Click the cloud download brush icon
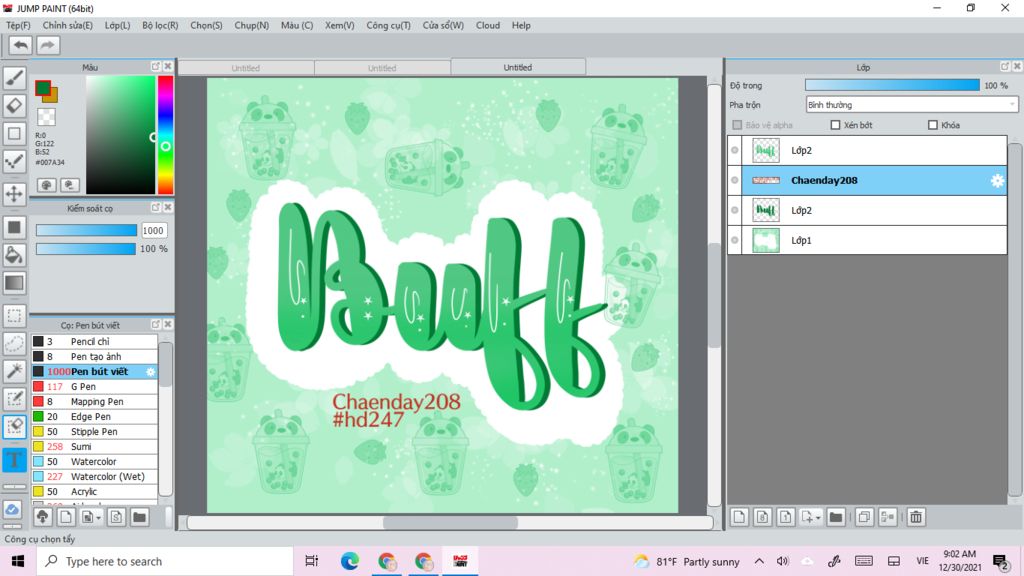This screenshot has height=576, width=1024. pos(42,517)
